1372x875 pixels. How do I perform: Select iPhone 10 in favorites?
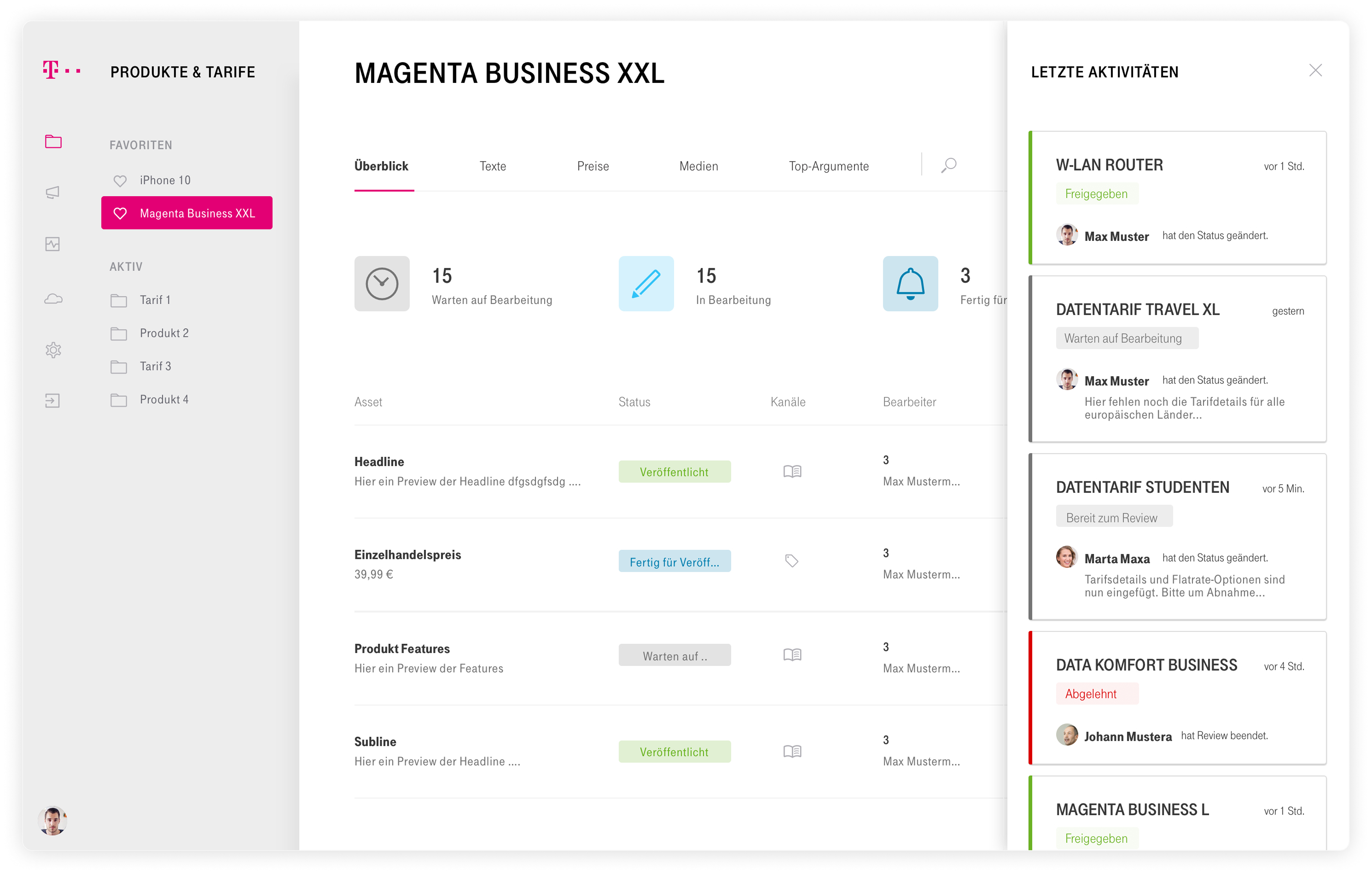[x=165, y=180]
